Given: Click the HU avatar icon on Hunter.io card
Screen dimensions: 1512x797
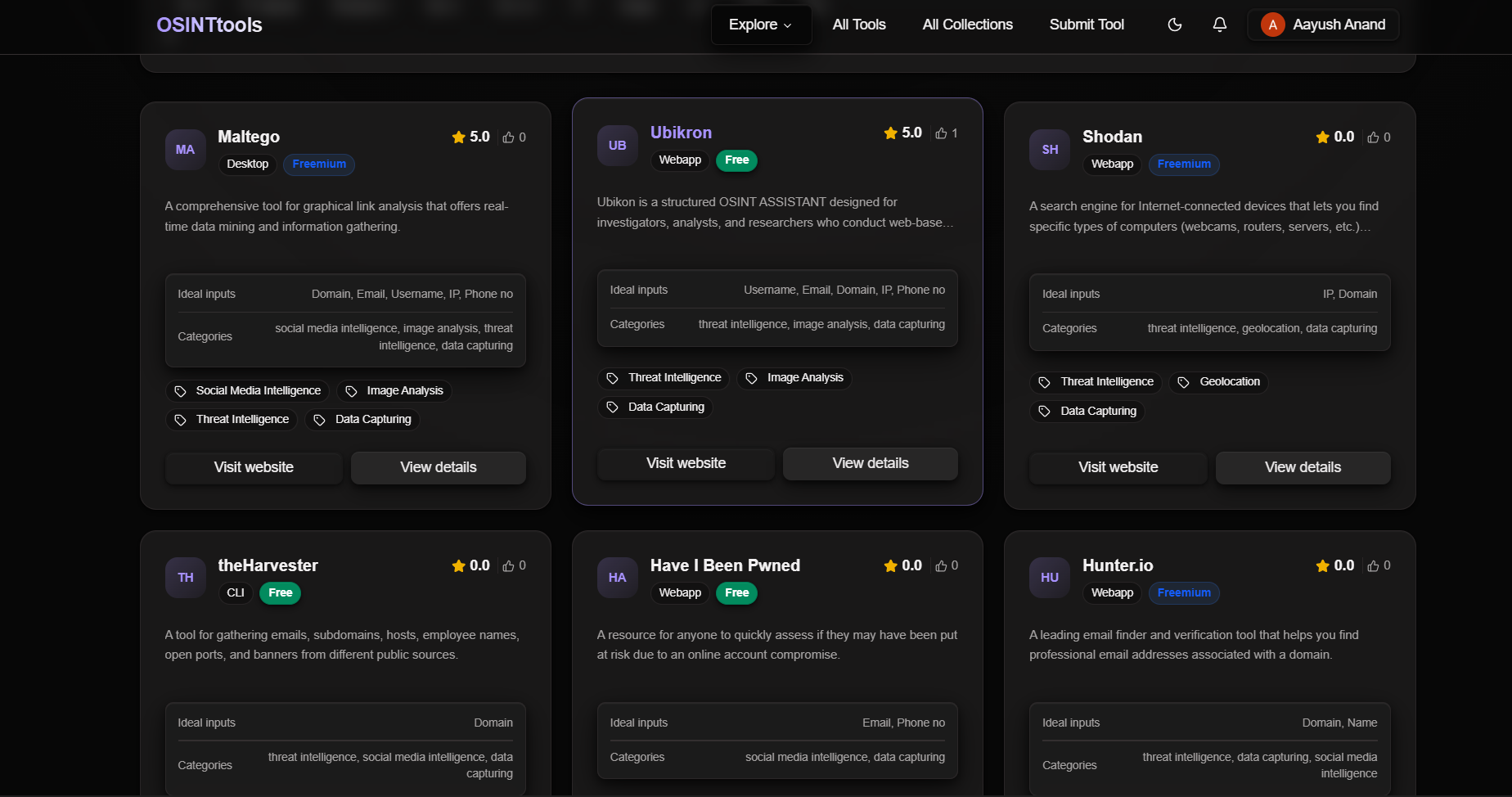Looking at the screenshot, I should pyautogui.click(x=1049, y=577).
